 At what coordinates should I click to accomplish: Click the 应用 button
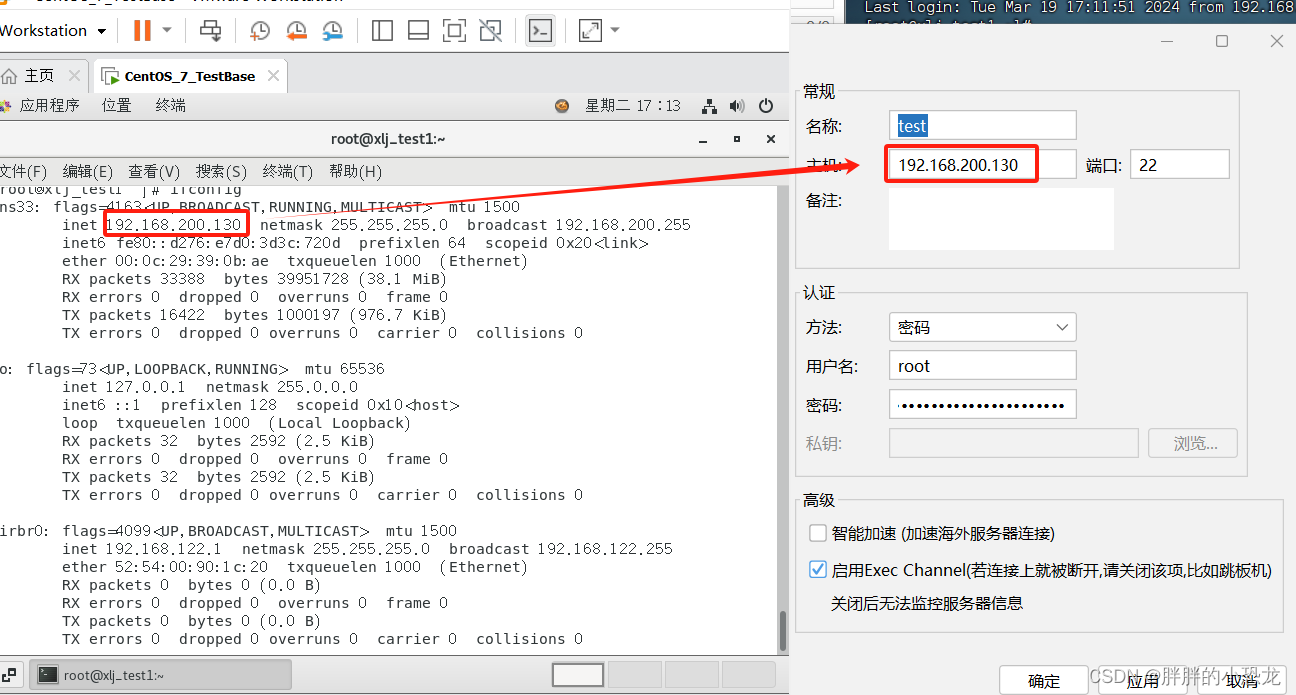click(x=1143, y=680)
